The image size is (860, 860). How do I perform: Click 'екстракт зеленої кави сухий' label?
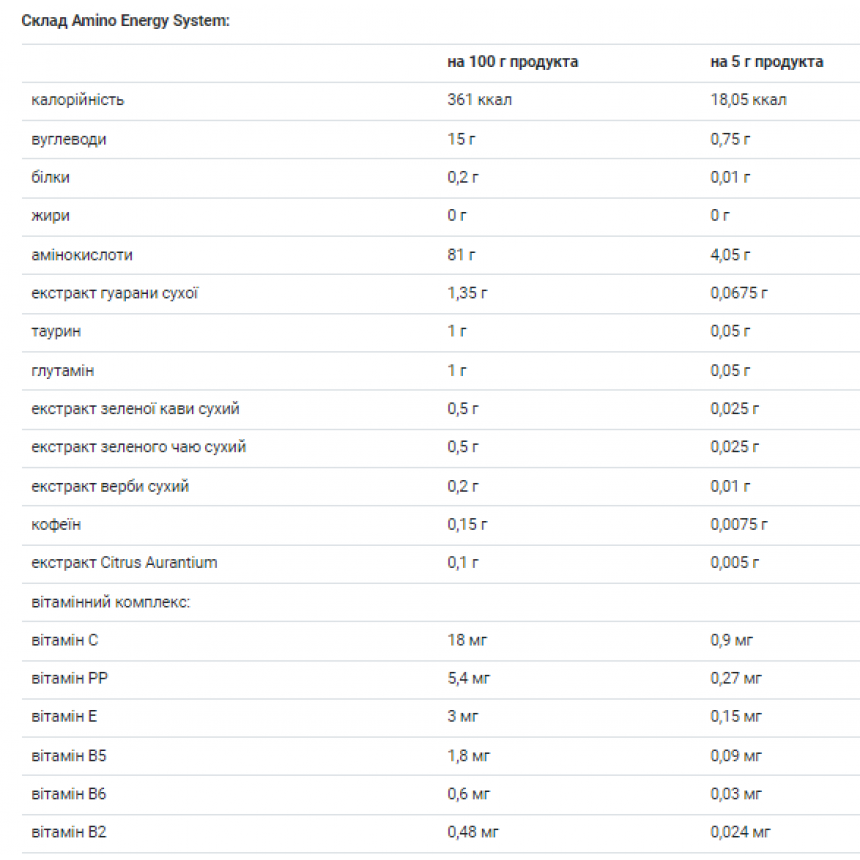[x=135, y=409]
